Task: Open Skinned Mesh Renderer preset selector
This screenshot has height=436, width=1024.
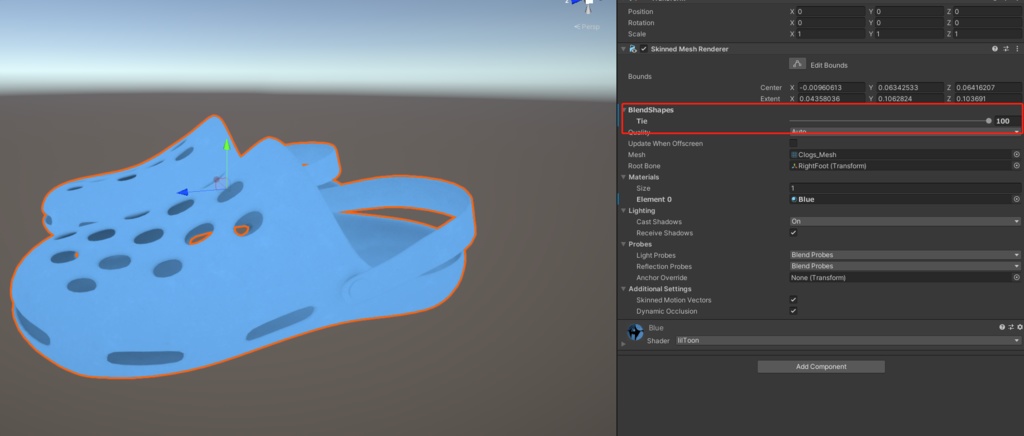Action: coord(1006,49)
